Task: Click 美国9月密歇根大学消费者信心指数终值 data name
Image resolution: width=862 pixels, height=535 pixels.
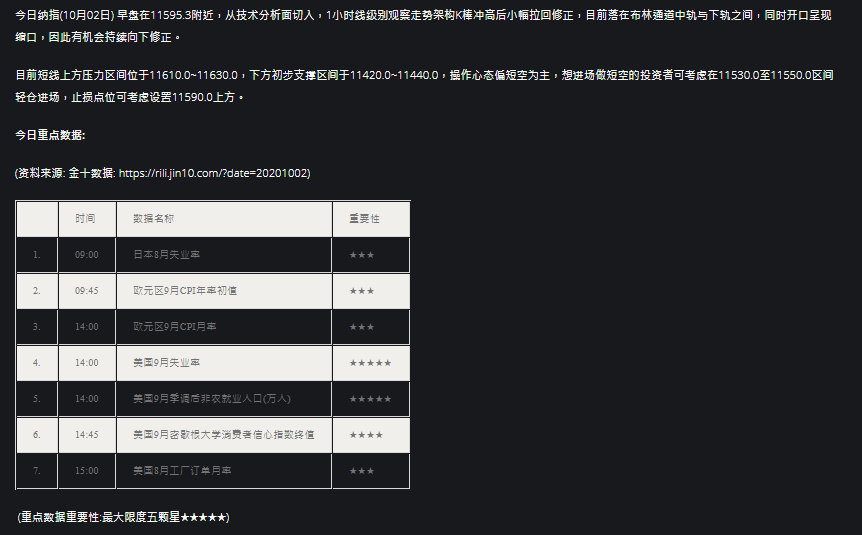Action: (x=224, y=435)
